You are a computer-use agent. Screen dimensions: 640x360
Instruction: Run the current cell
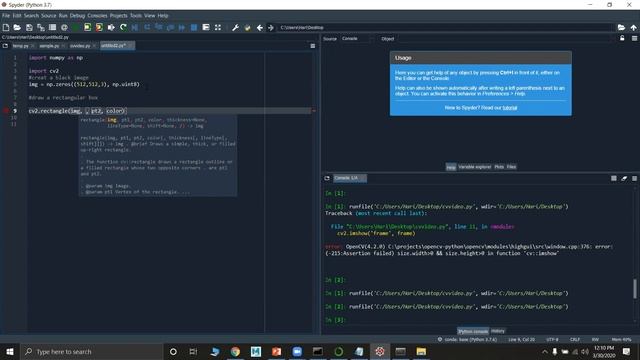(x=87, y=27)
